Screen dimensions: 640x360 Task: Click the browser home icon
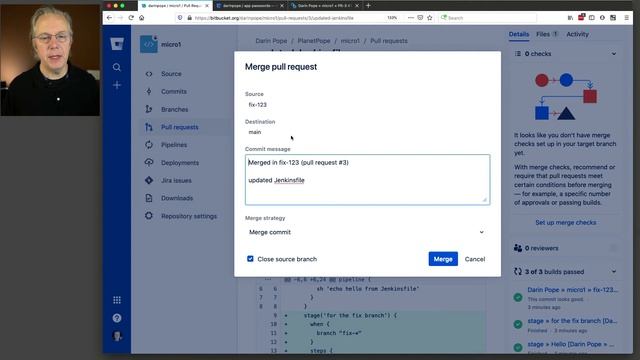142,18
